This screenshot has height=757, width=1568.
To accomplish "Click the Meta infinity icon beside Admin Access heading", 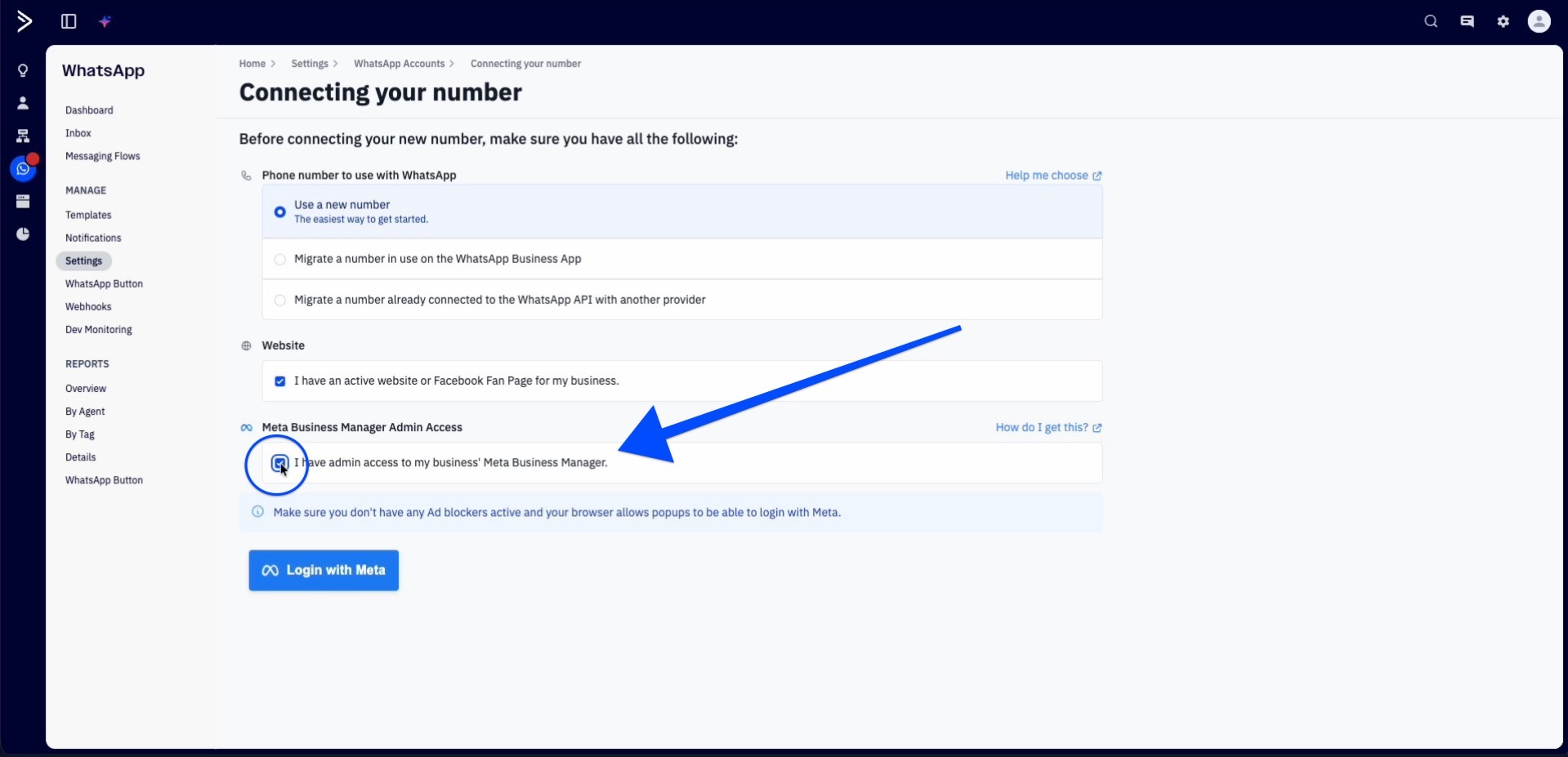I will click(x=246, y=428).
